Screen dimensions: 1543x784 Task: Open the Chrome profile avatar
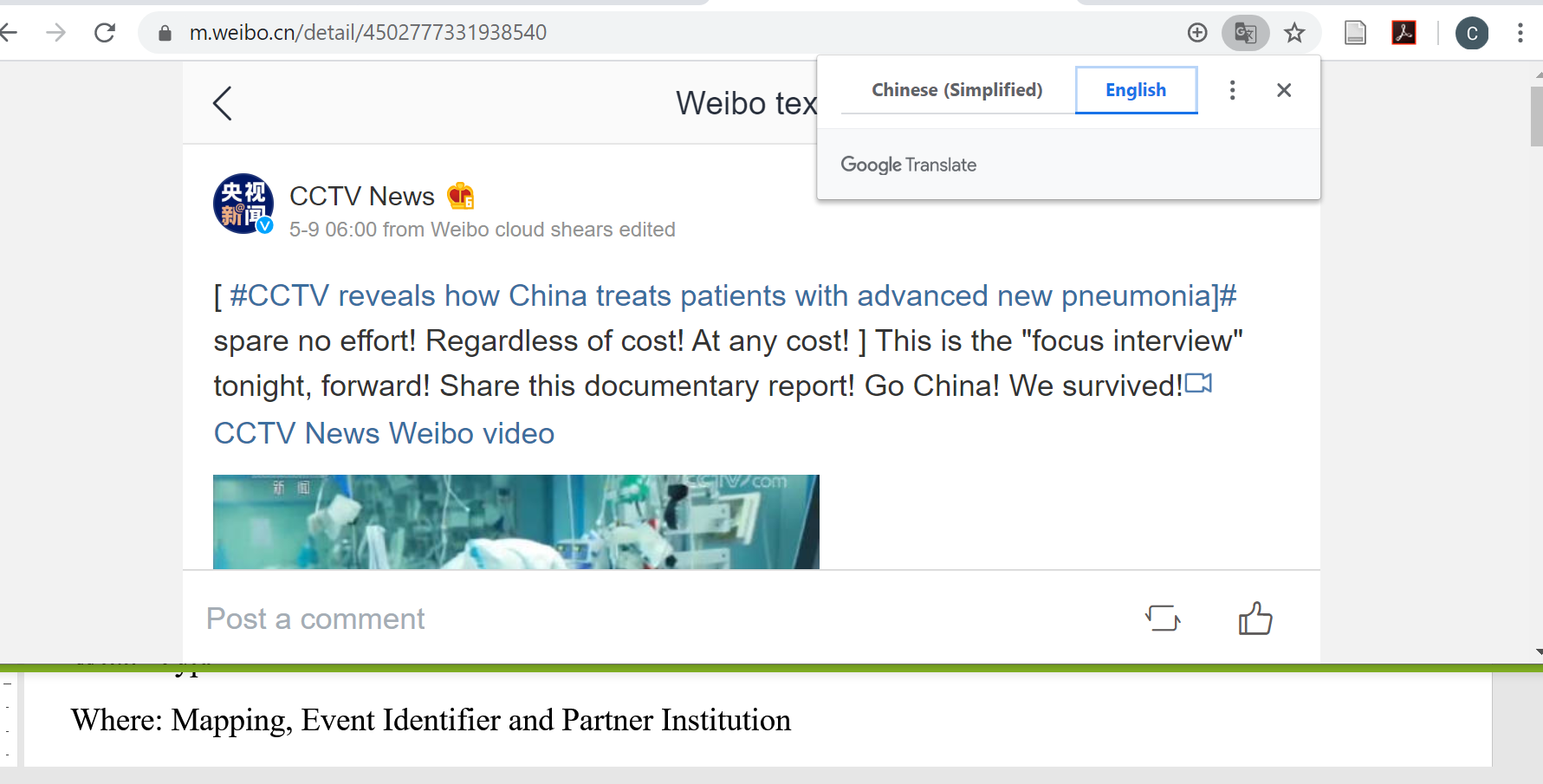point(1471,33)
